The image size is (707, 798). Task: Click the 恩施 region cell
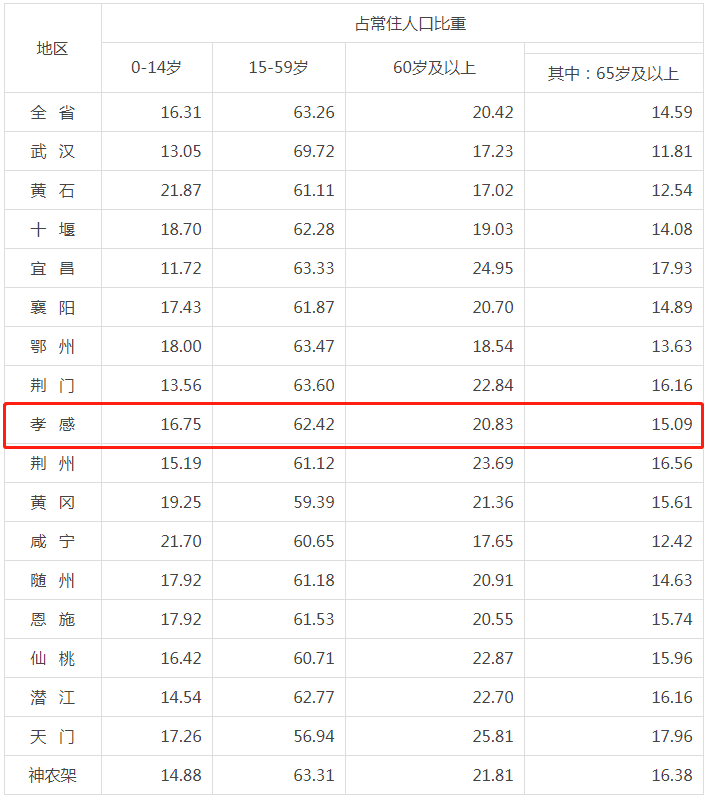[52, 619]
